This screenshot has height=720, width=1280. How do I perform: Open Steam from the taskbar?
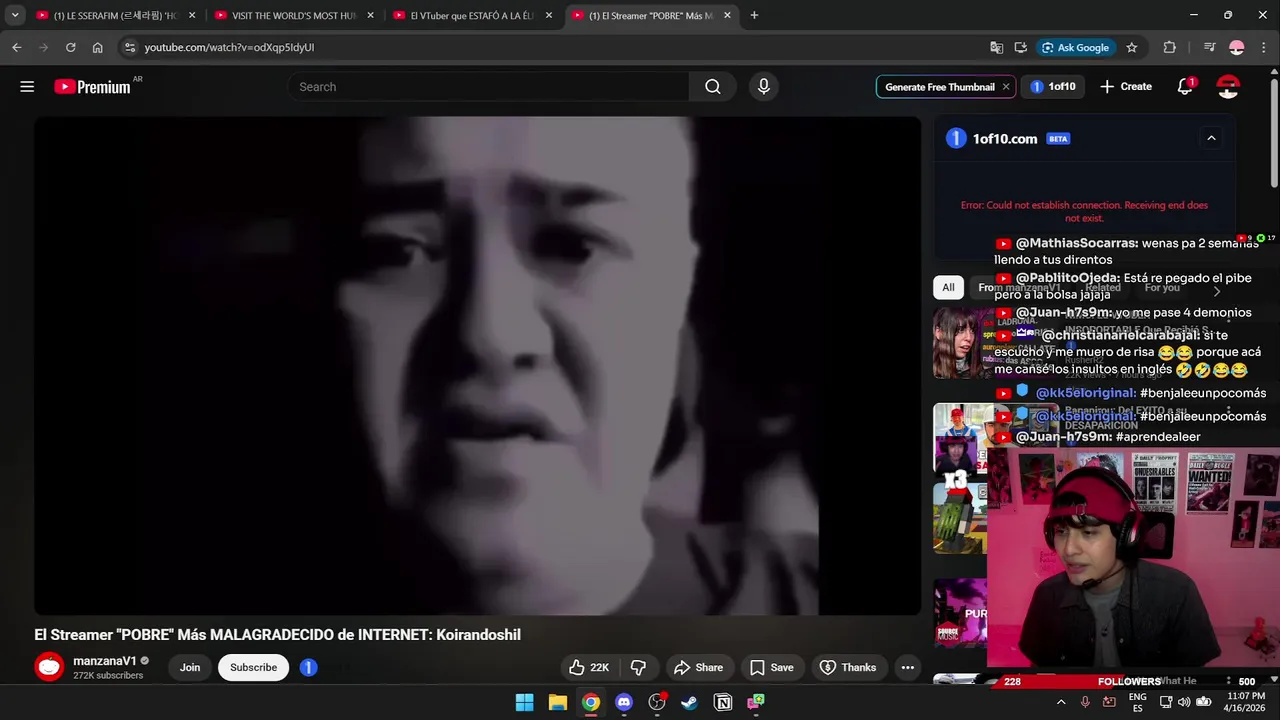(x=690, y=702)
